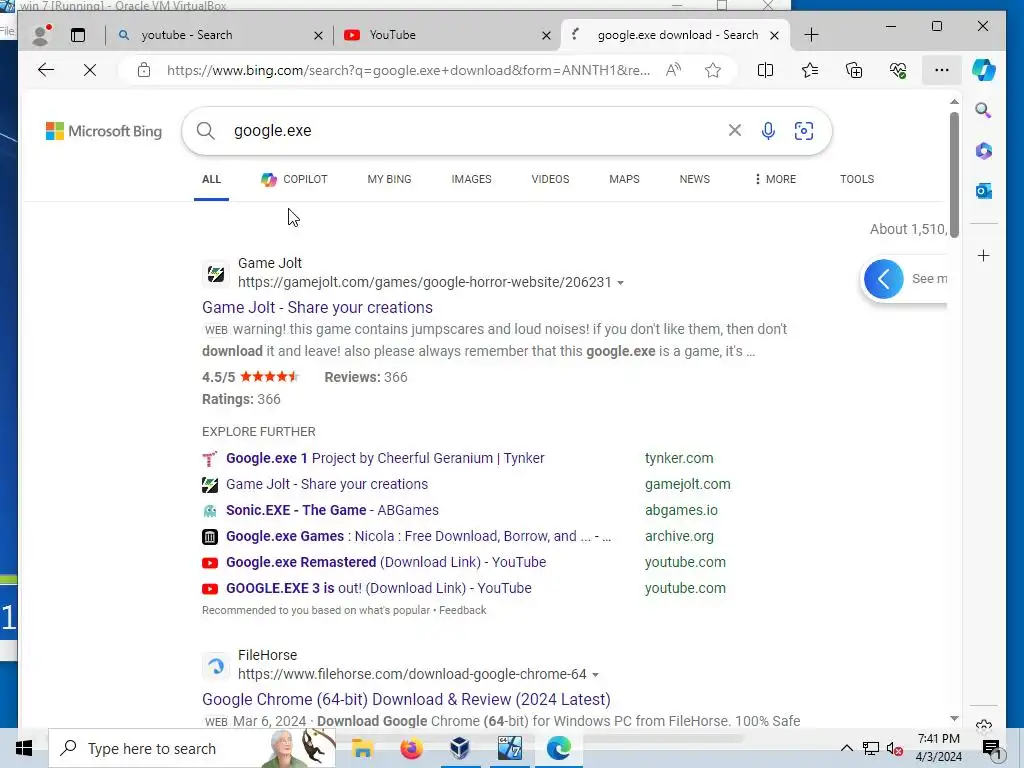Open Collections icon in toolbar
The height and width of the screenshot is (768, 1024).
(x=854, y=70)
